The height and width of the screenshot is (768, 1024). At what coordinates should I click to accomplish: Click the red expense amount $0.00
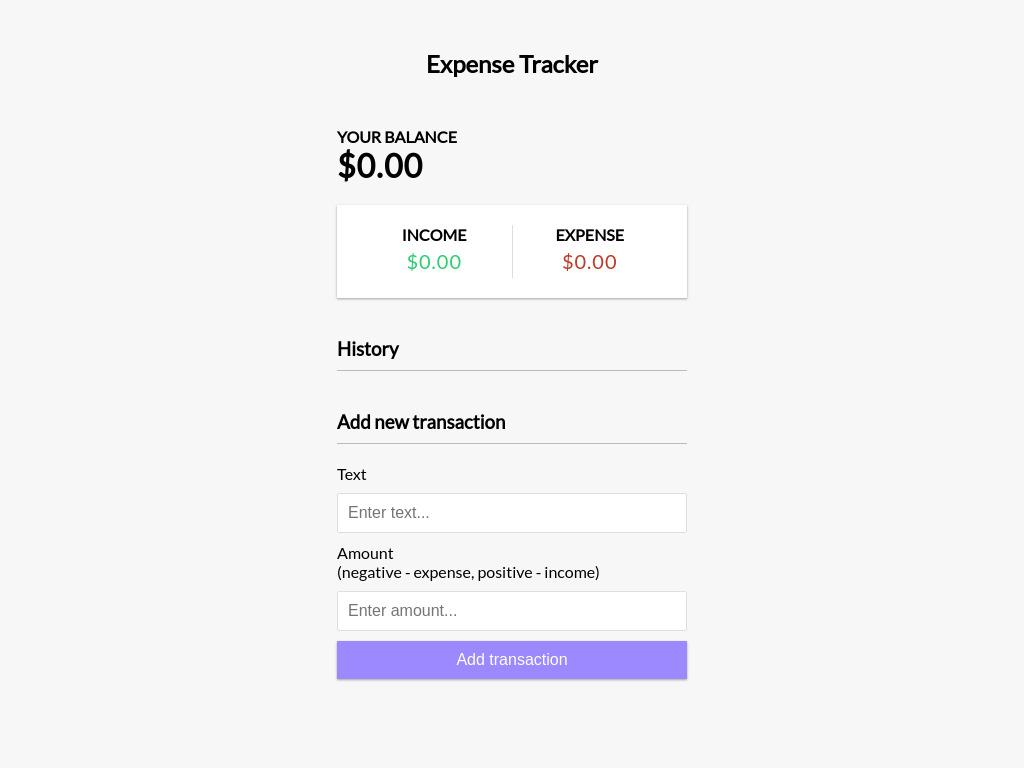pyautogui.click(x=589, y=262)
